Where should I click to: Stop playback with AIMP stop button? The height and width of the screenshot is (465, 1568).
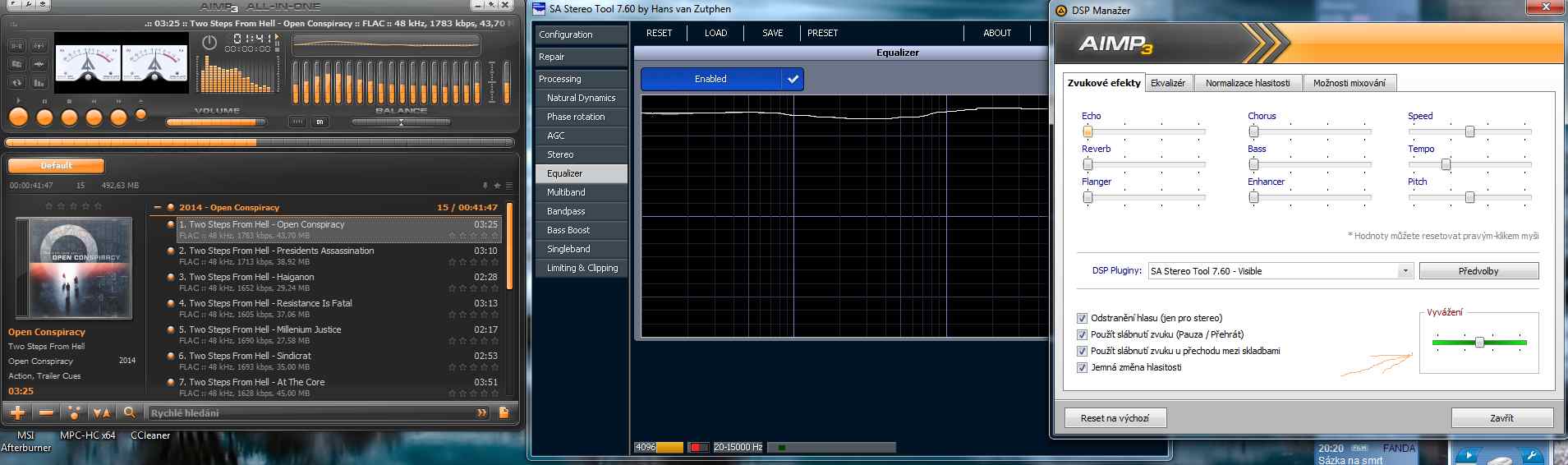[x=69, y=117]
